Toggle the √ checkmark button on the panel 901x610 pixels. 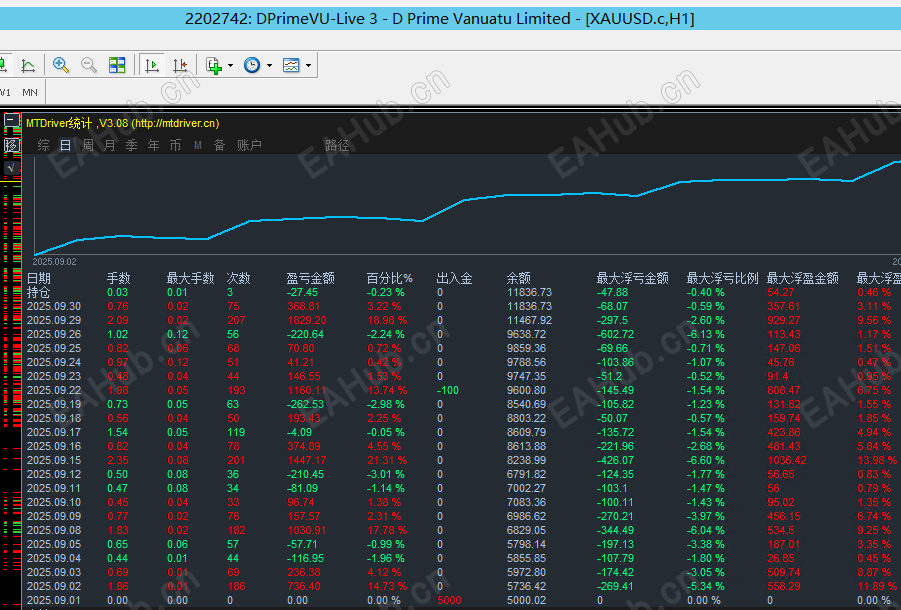(x=11, y=168)
